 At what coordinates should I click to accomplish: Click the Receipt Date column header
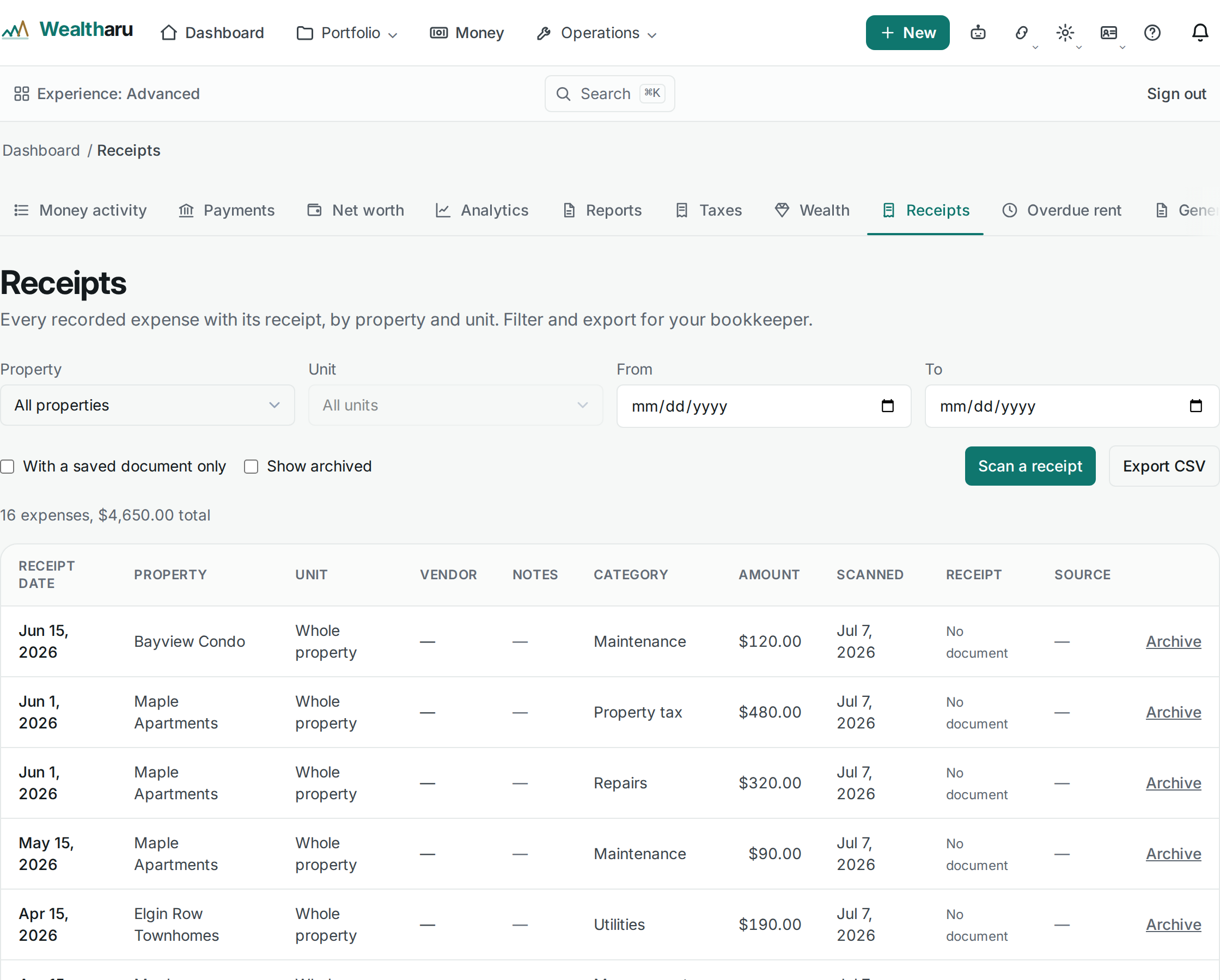[x=46, y=575]
